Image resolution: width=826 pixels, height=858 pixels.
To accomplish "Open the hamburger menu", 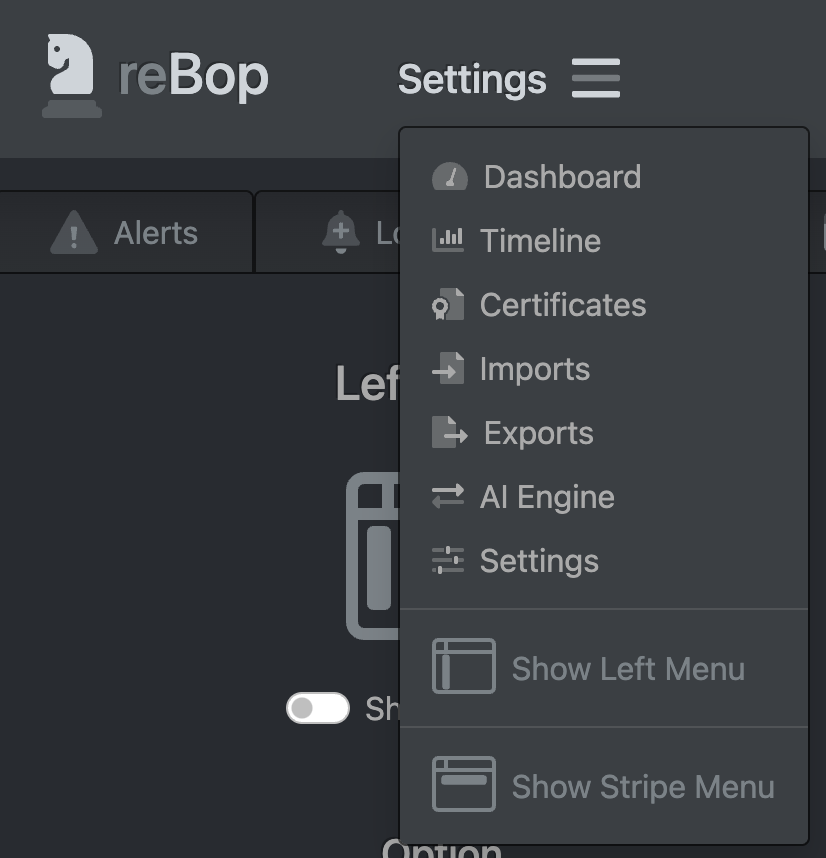I will pyautogui.click(x=596, y=78).
